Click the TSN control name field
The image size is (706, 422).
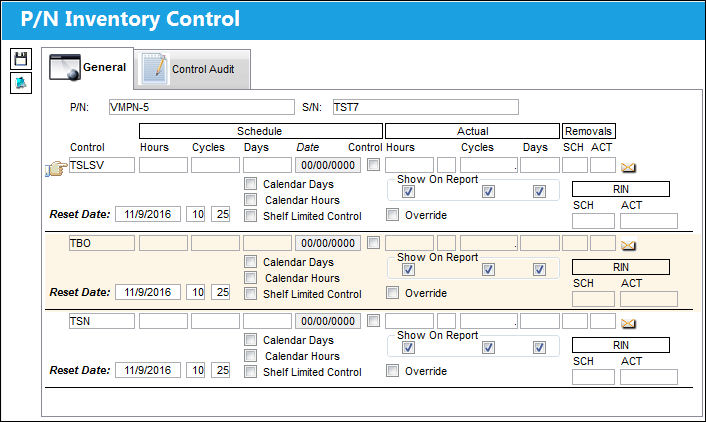click(x=102, y=321)
